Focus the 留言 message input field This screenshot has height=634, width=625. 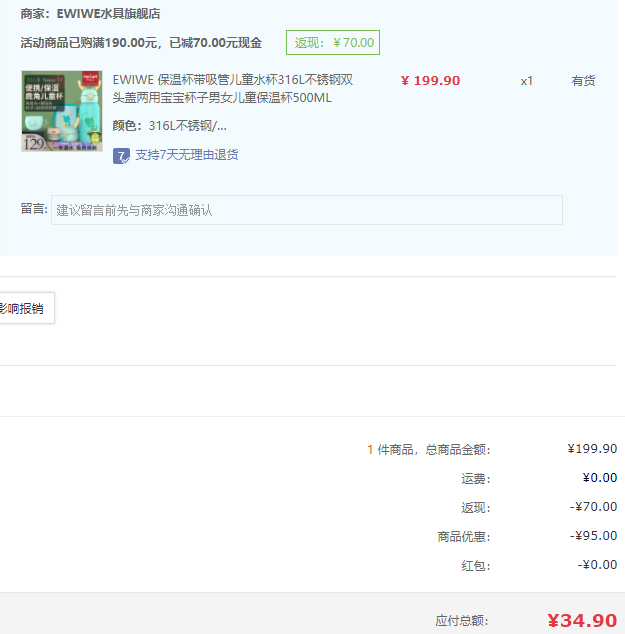[x=307, y=210]
